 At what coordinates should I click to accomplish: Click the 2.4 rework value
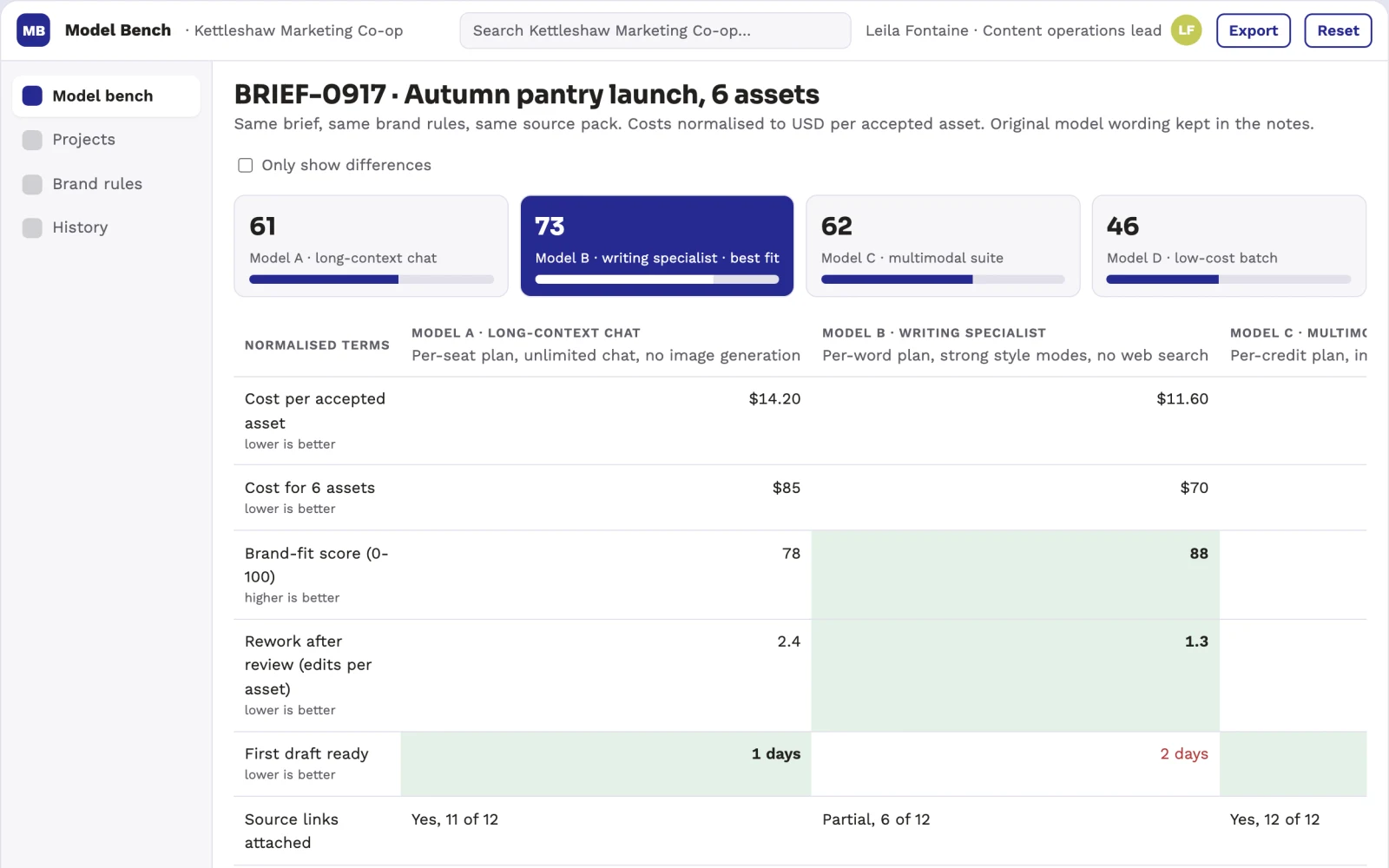788,641
